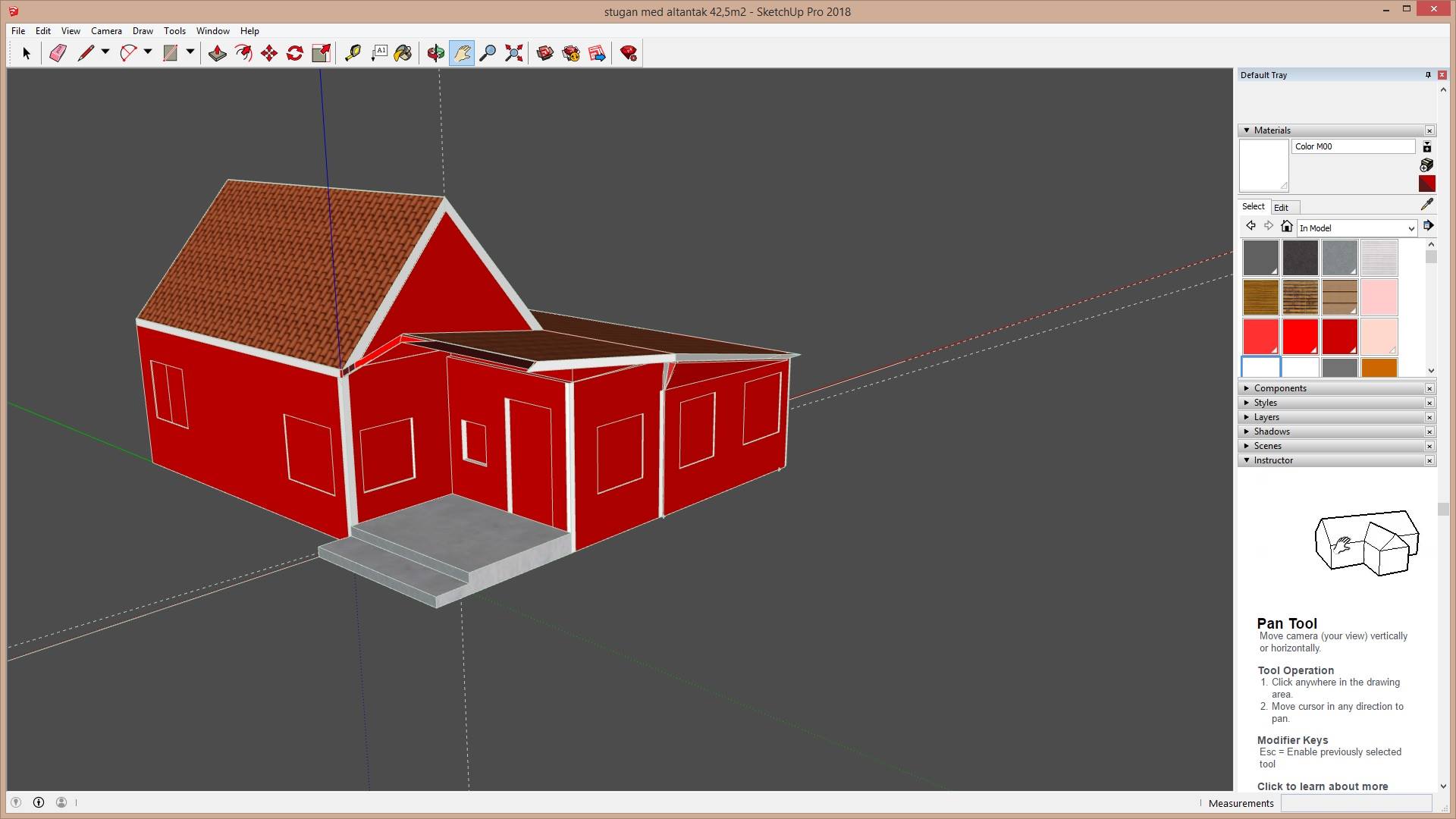Screen dimensions: 1456x819
Task: Click to learn about more link
Action: [1323, 786]
